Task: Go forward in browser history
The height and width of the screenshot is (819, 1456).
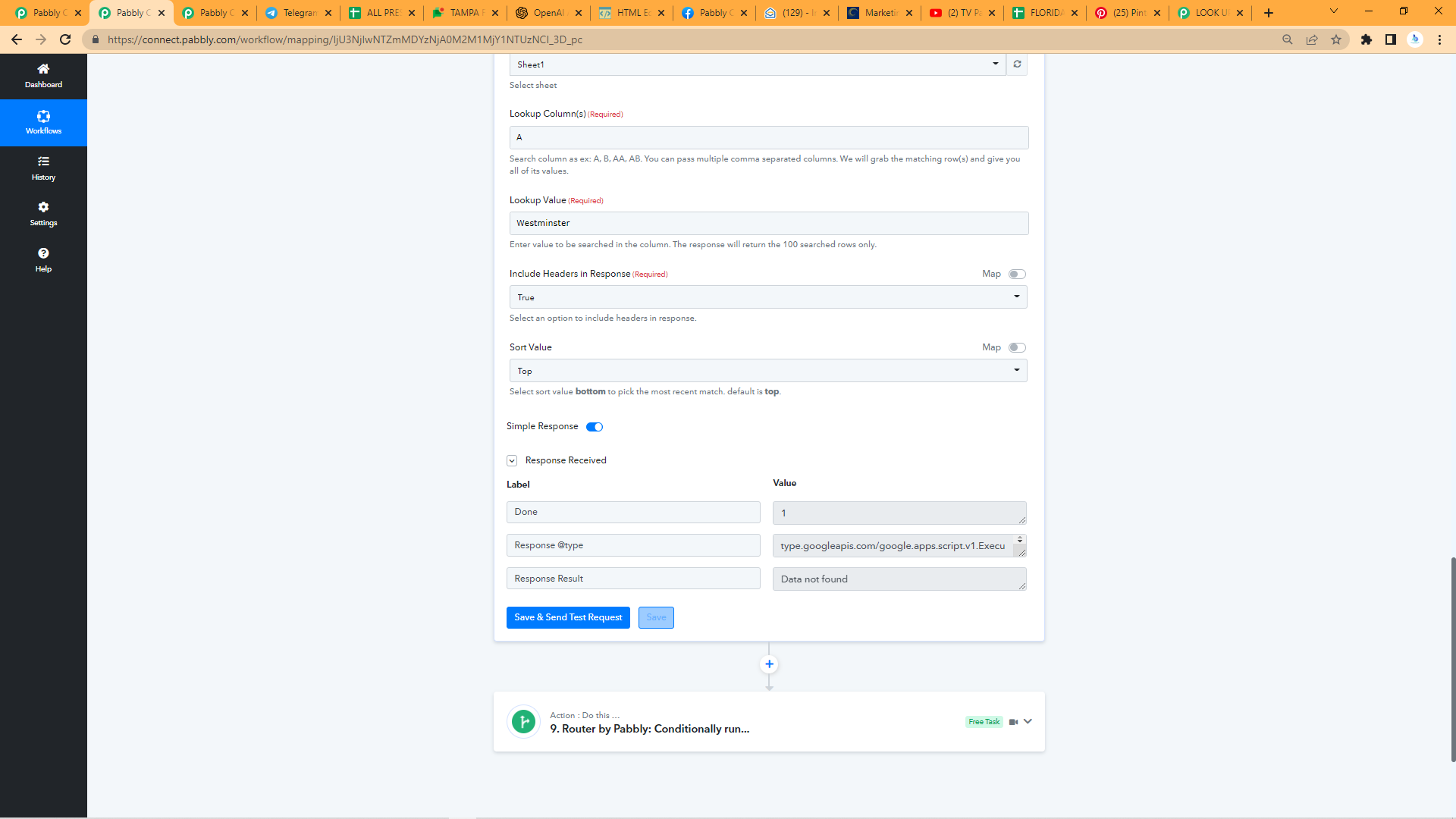Action: point(41,39)
